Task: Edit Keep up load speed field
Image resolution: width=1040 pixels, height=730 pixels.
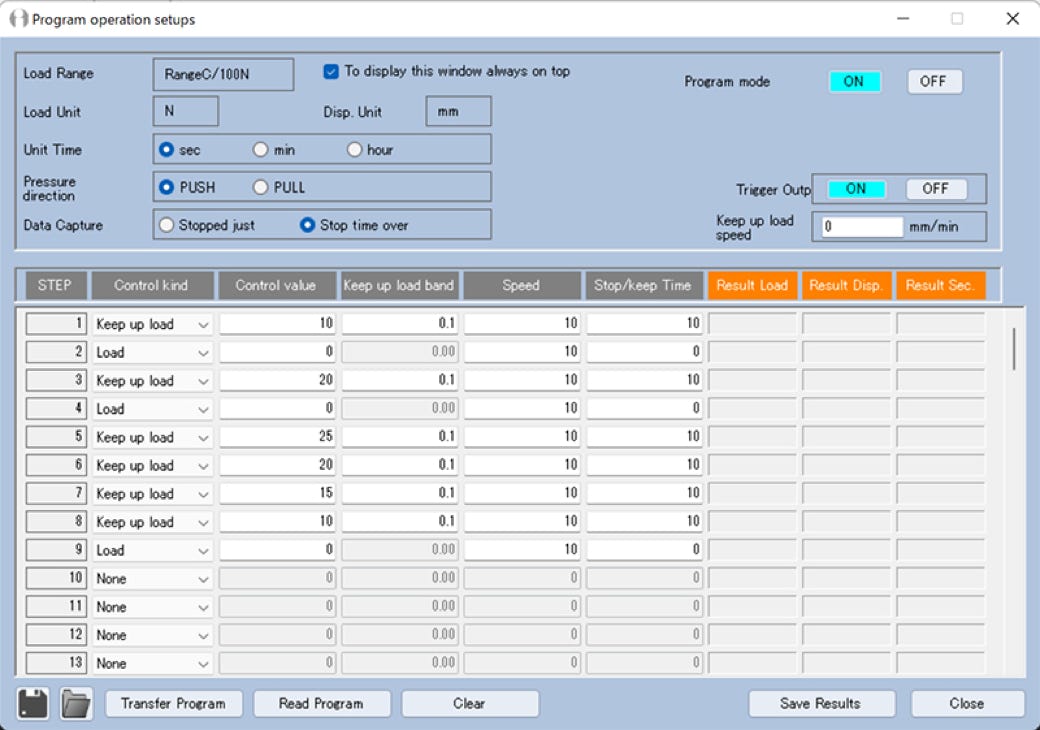Action: click(x=862, y=227)
